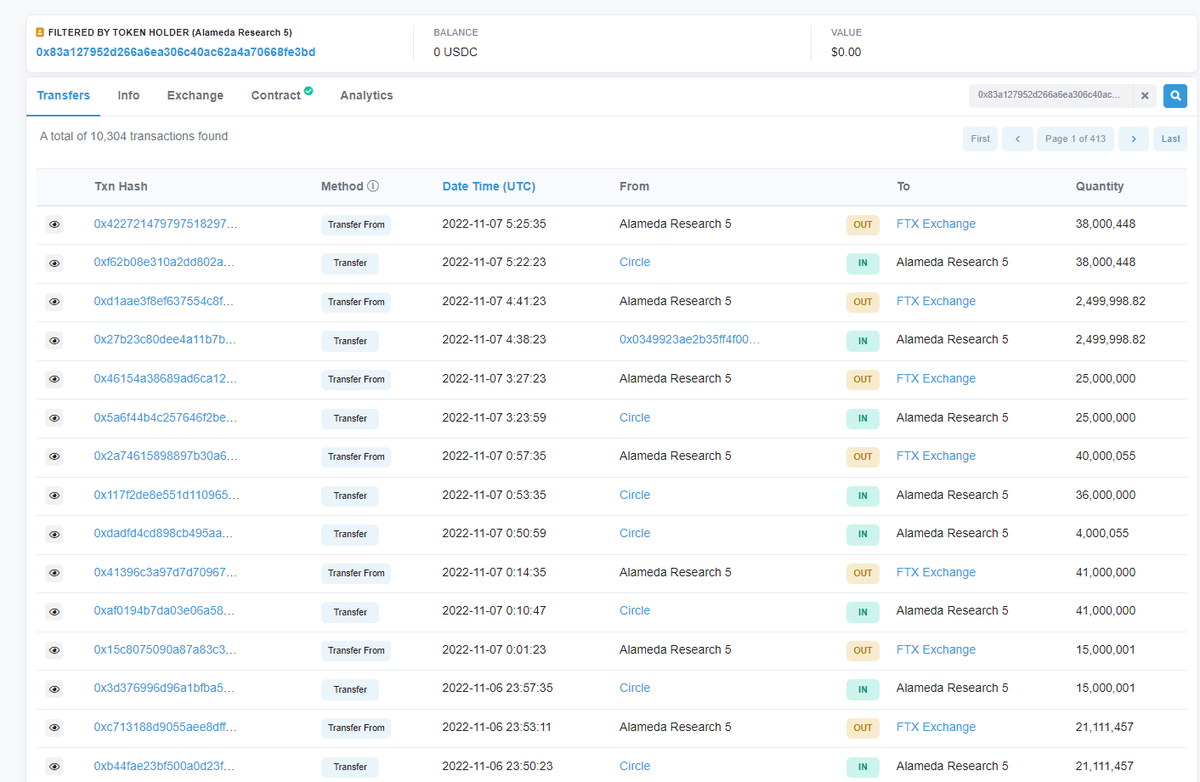Open FTX Exchange recipient in 0:57:35 row

coord(936,456)
